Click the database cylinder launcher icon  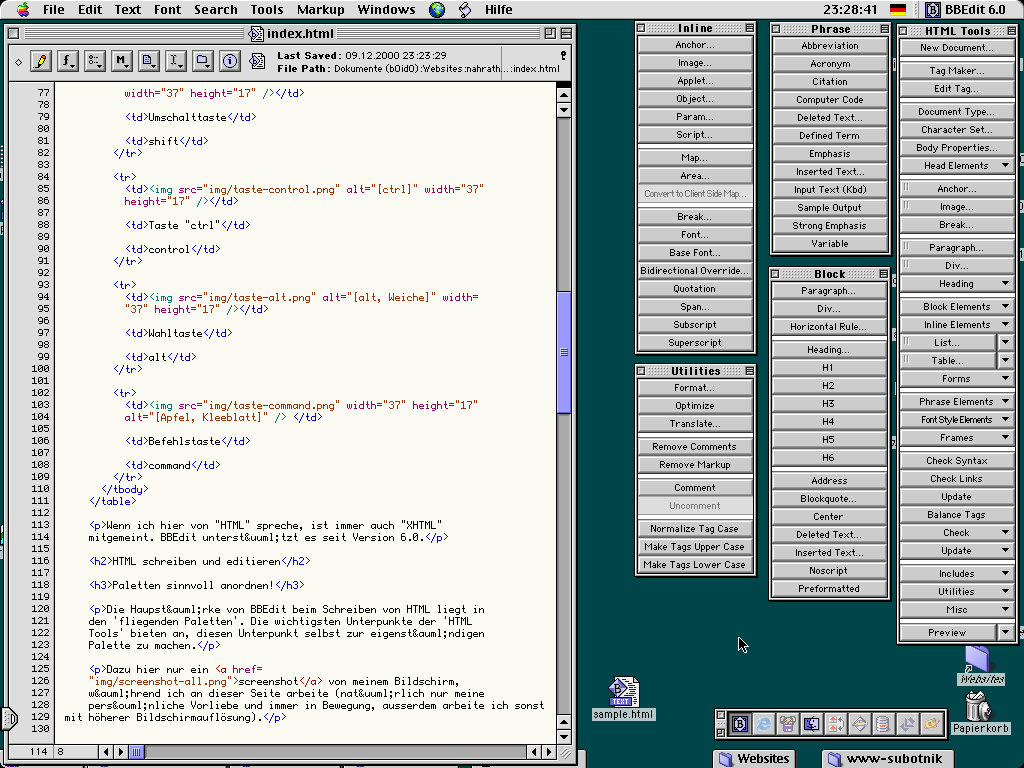coord(883,724)
